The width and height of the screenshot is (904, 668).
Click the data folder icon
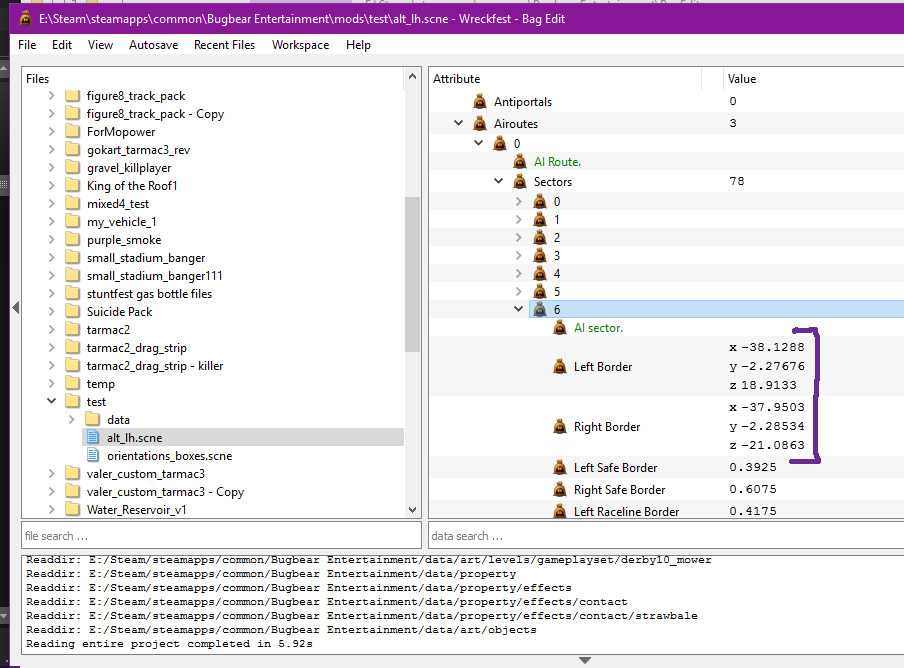pyautogui.click(x=92, y=420)
